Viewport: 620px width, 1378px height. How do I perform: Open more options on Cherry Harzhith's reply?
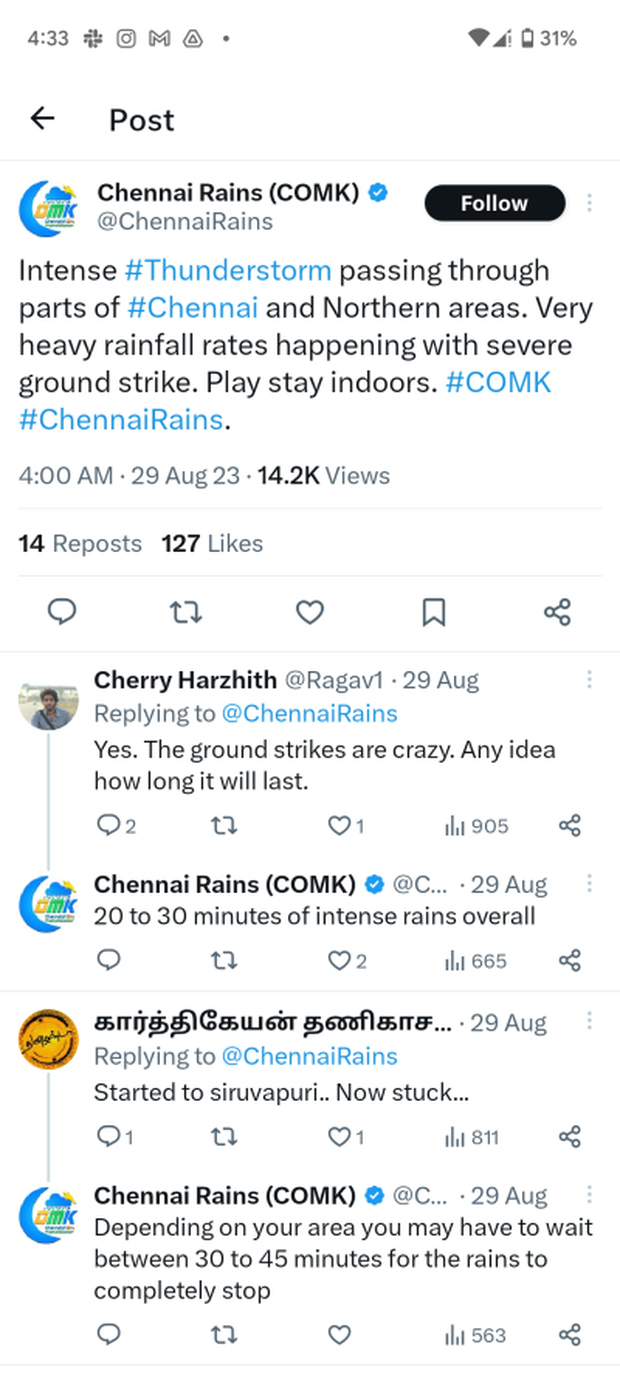pos(589,680)
